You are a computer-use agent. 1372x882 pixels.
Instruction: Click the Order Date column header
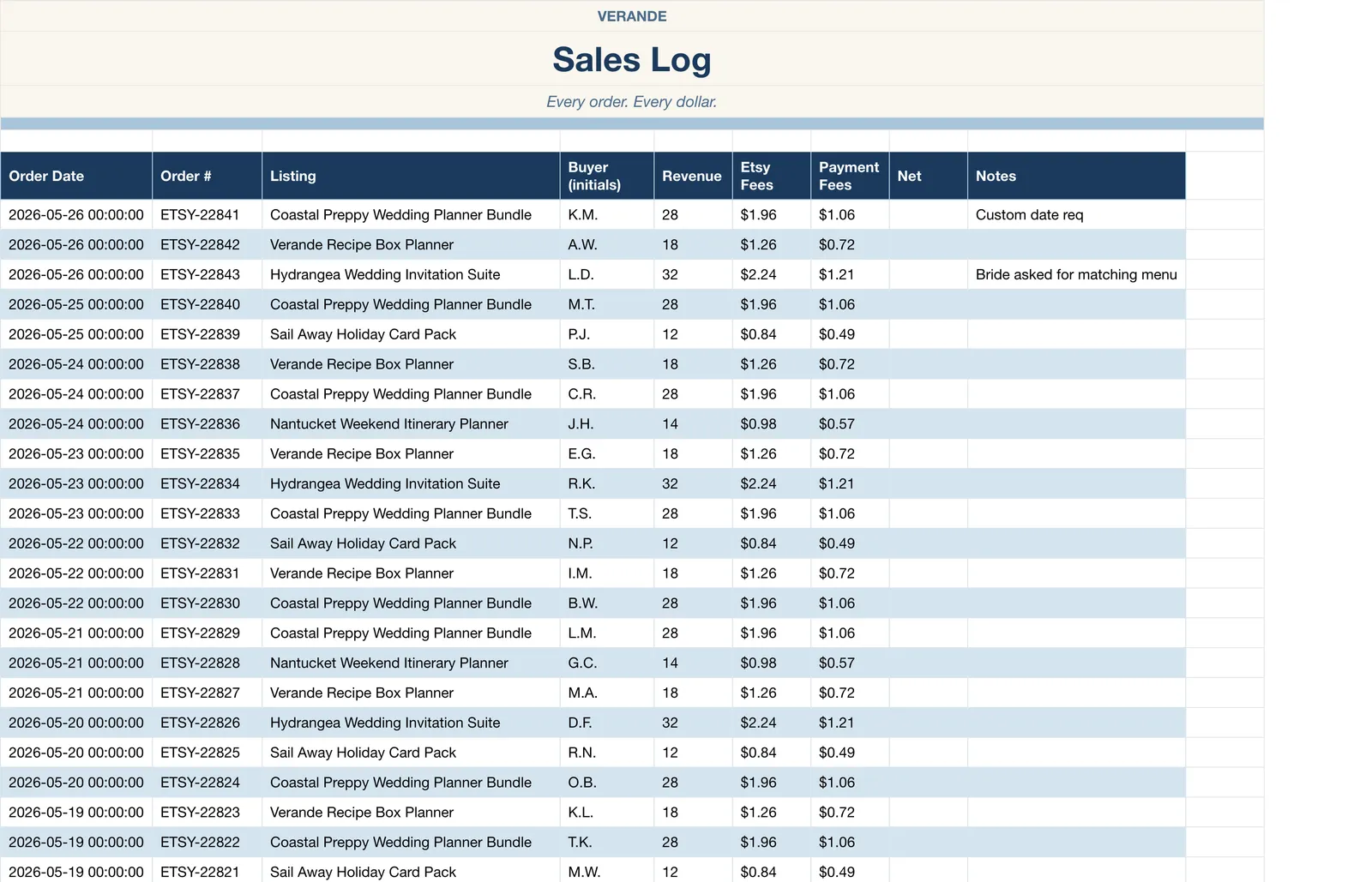76,176
